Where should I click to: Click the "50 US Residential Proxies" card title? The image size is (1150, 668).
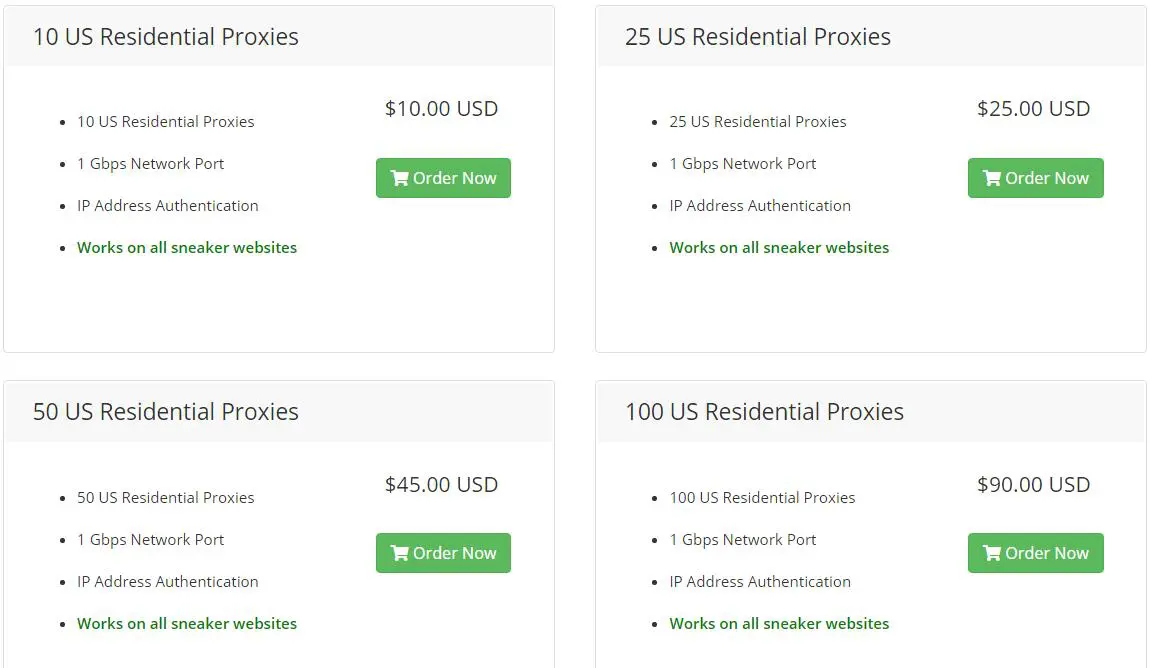pos(166,412)
